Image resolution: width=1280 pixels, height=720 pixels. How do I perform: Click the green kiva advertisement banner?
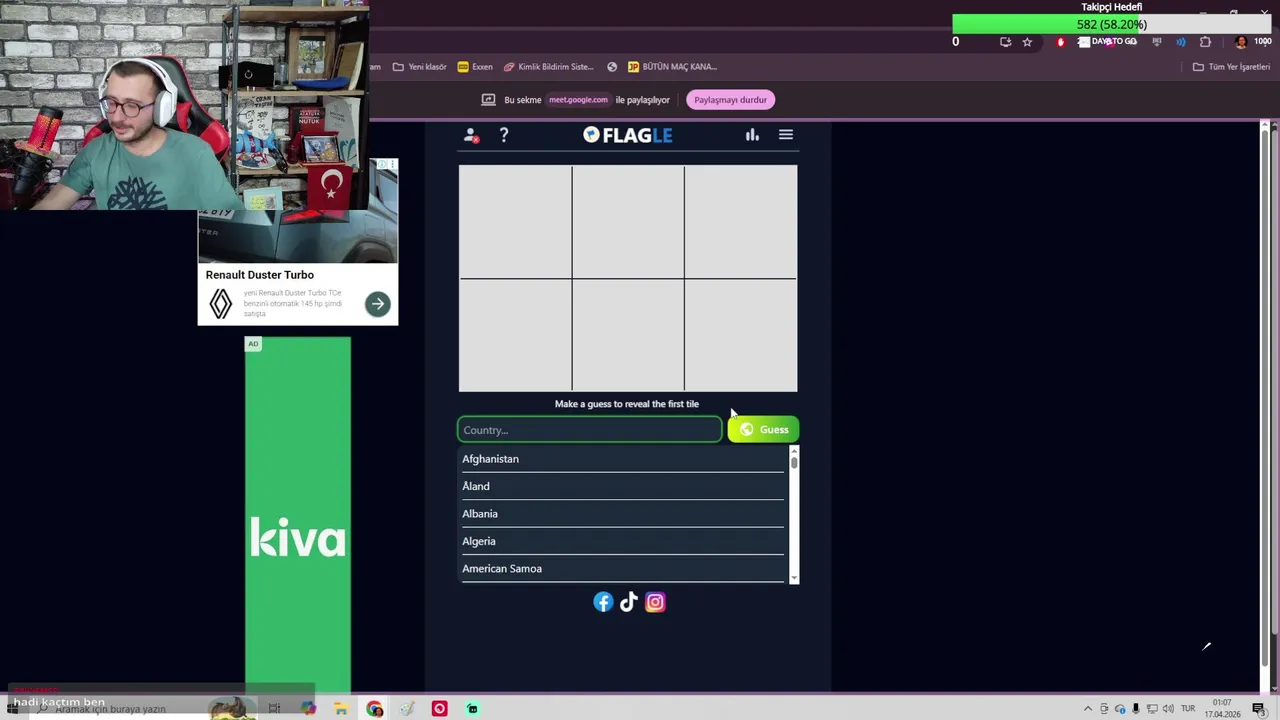click(298, 514)
